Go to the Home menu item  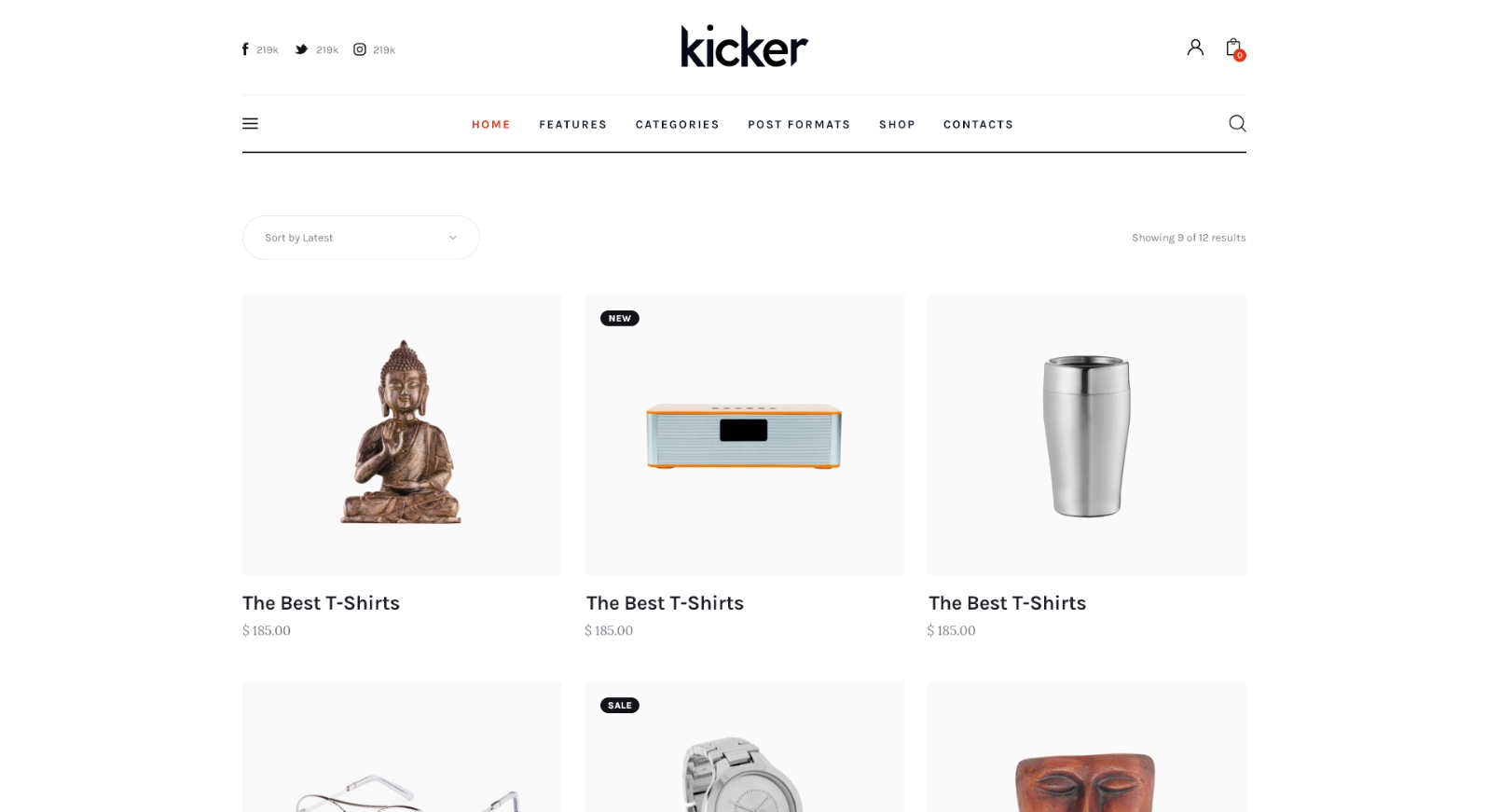[491, 124]
